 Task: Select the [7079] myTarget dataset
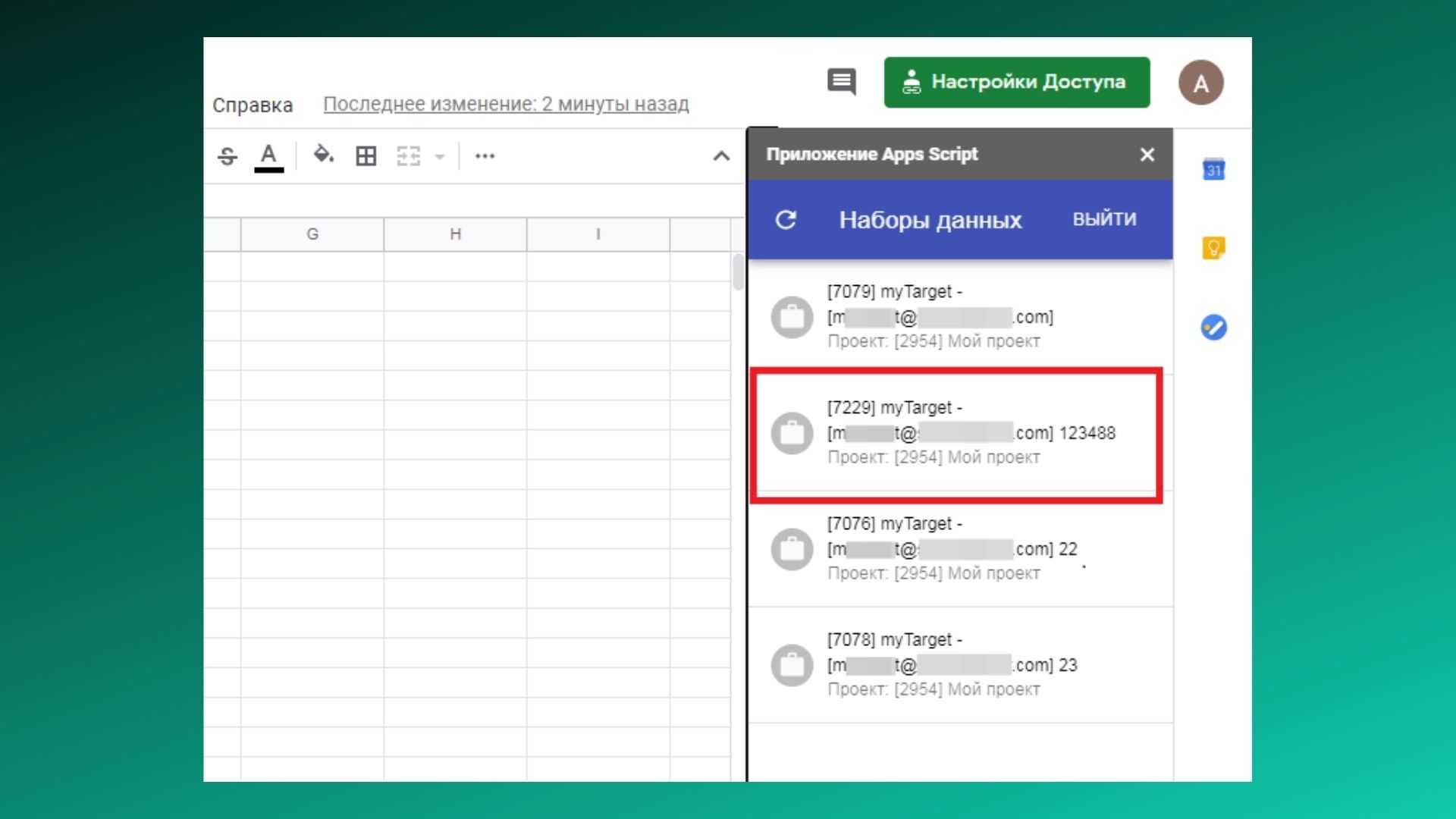tap(961, 317)
